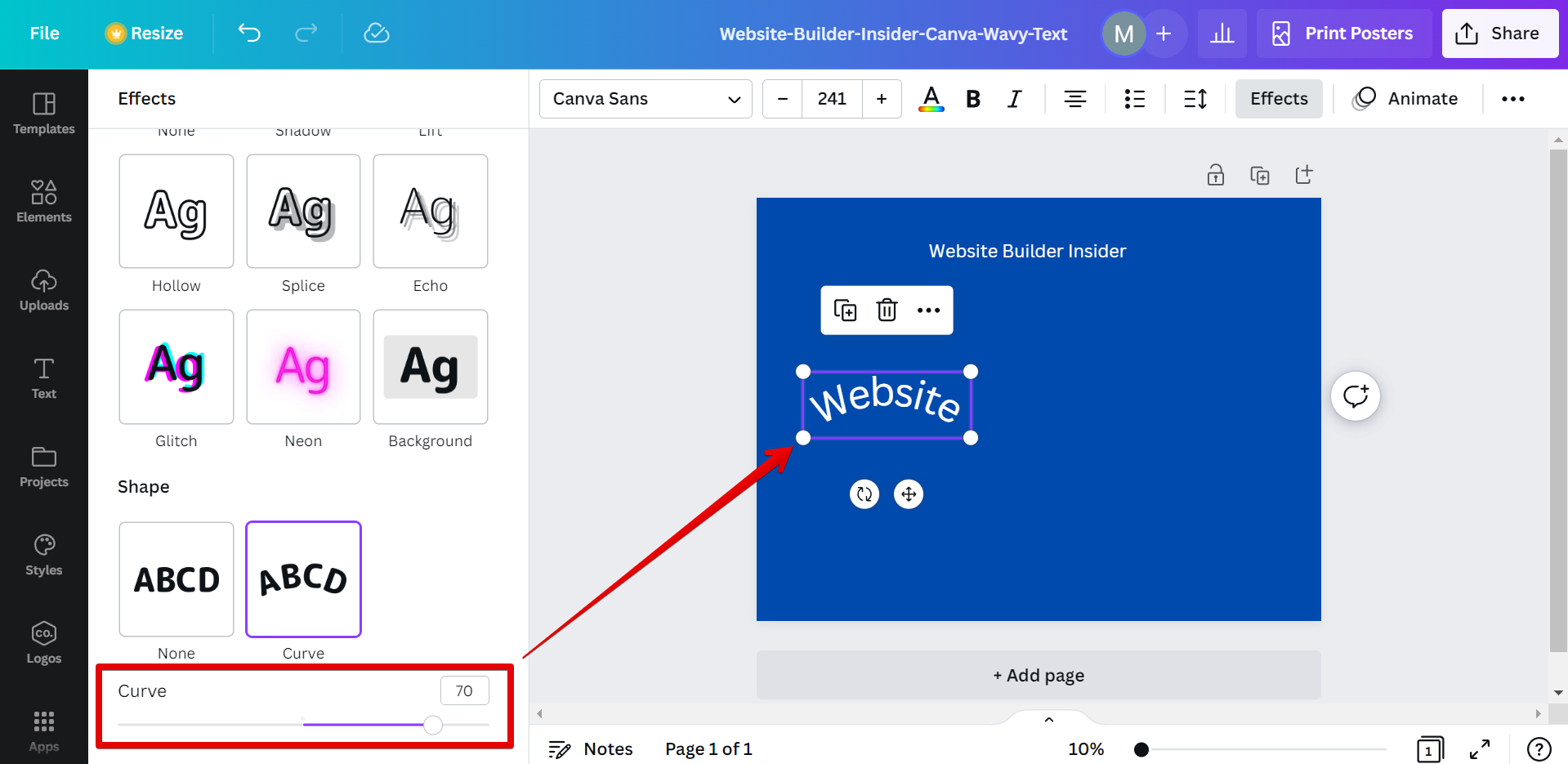1568x764 pixels.
Task: Open the Elements sidebar tab
Action: 44,201
